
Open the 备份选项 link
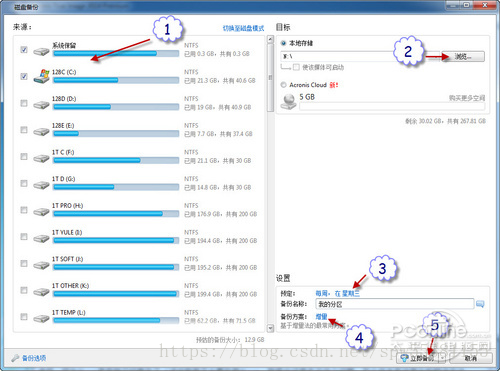point(34,358)
